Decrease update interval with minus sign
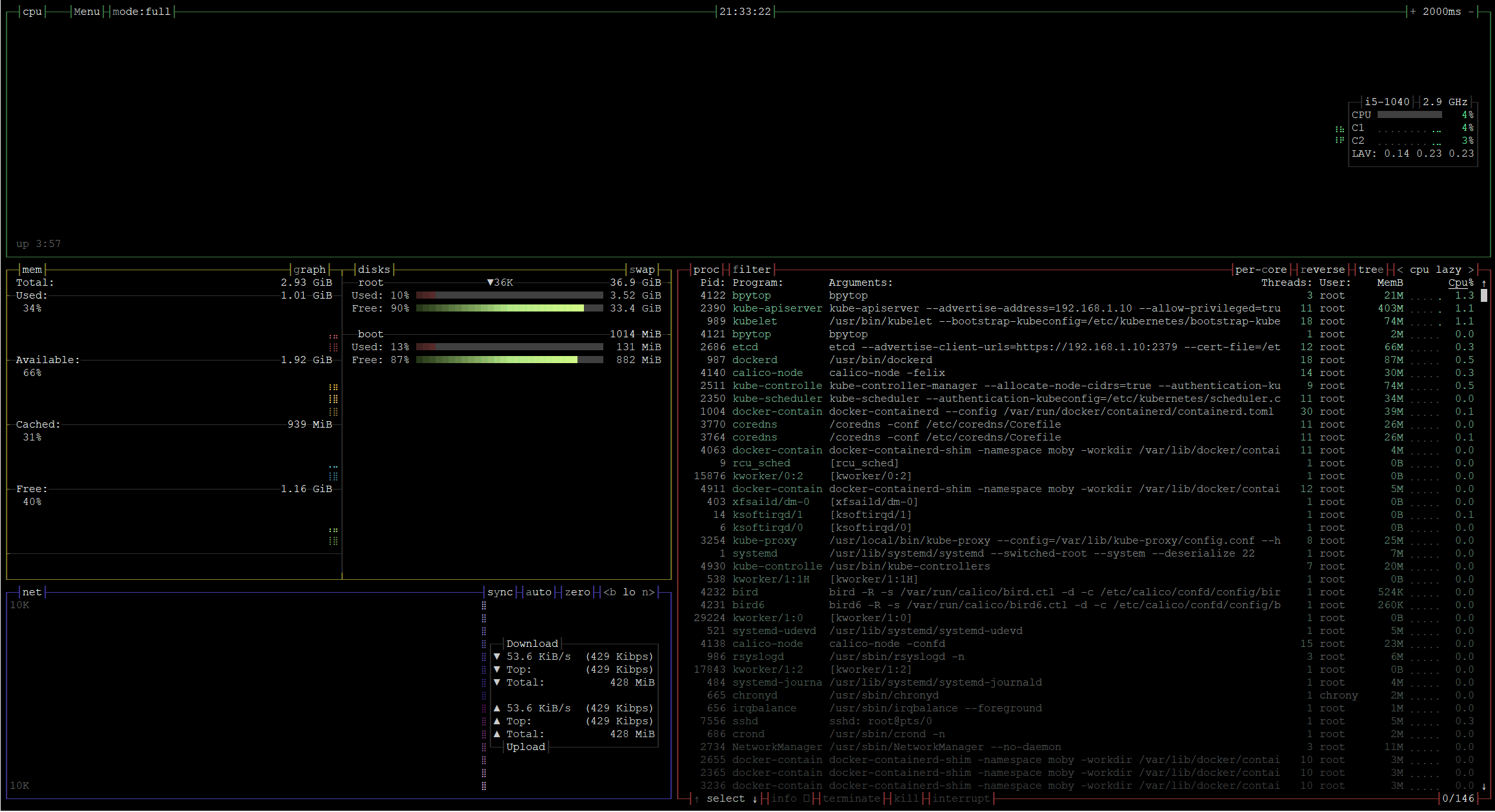The height and width of the screenshot is (812, 1495). (x=1471, y=12)
